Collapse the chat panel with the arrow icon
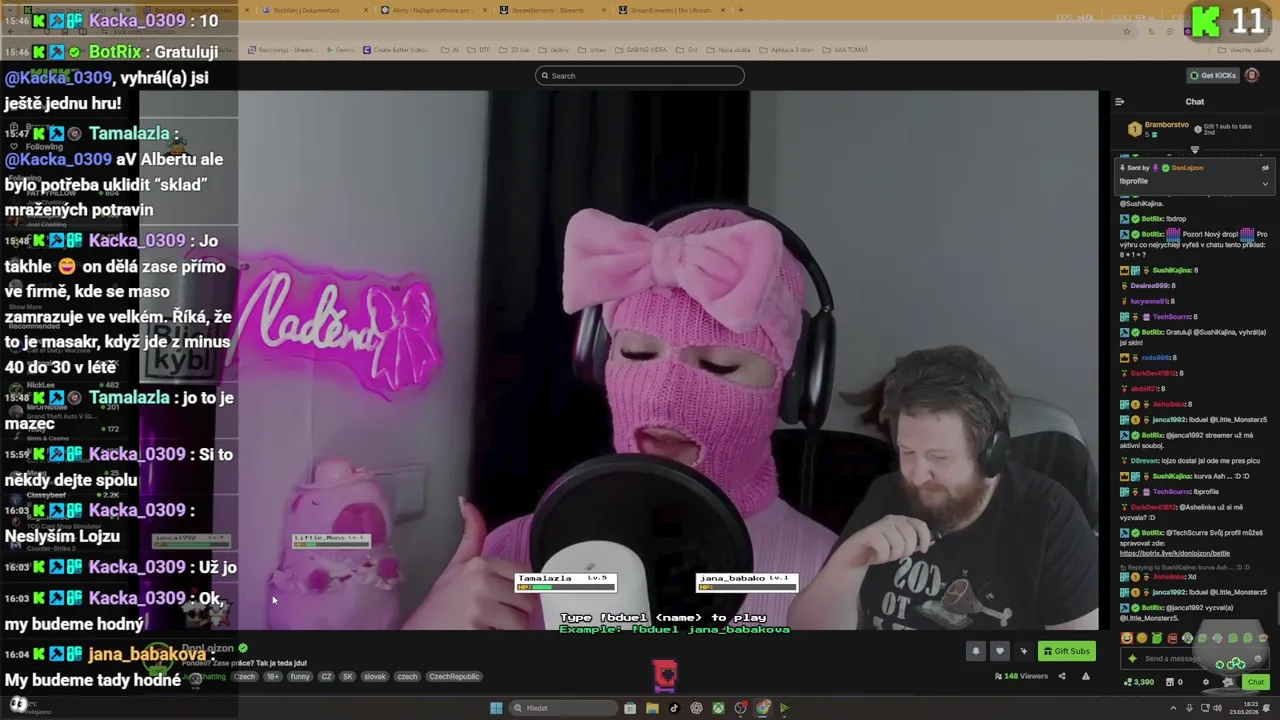This screenshot has height=720, width=1280. pos(1119,102)
